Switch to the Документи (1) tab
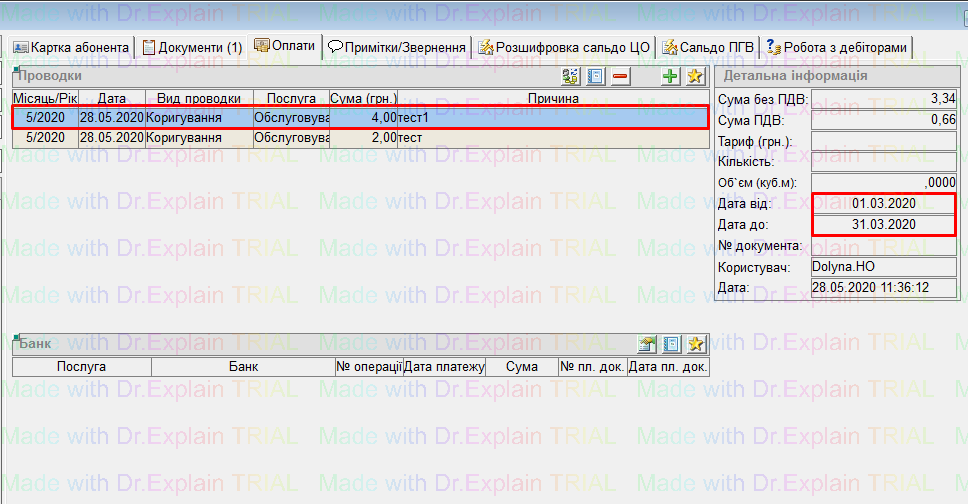Image resolution: width=968 pixels, height=504 pixels. 192,47
